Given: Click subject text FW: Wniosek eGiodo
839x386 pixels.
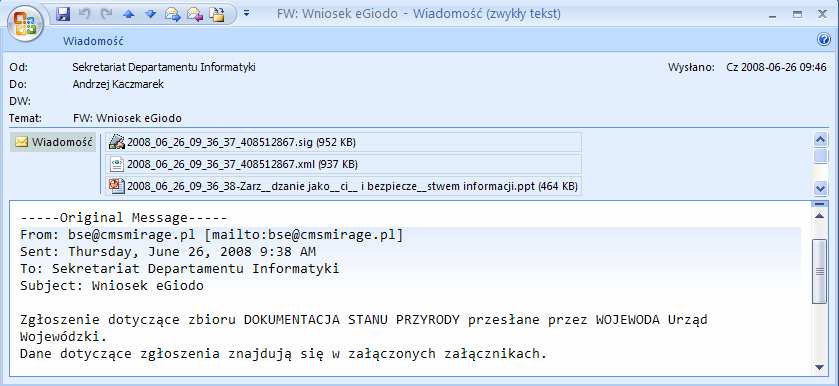Looking at the screenshot, I should 127,118.
